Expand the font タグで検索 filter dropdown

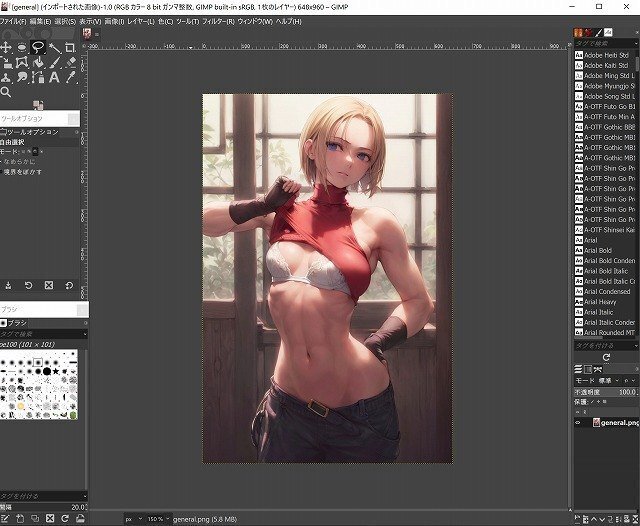pyautogui.click(x=636, y=43)
